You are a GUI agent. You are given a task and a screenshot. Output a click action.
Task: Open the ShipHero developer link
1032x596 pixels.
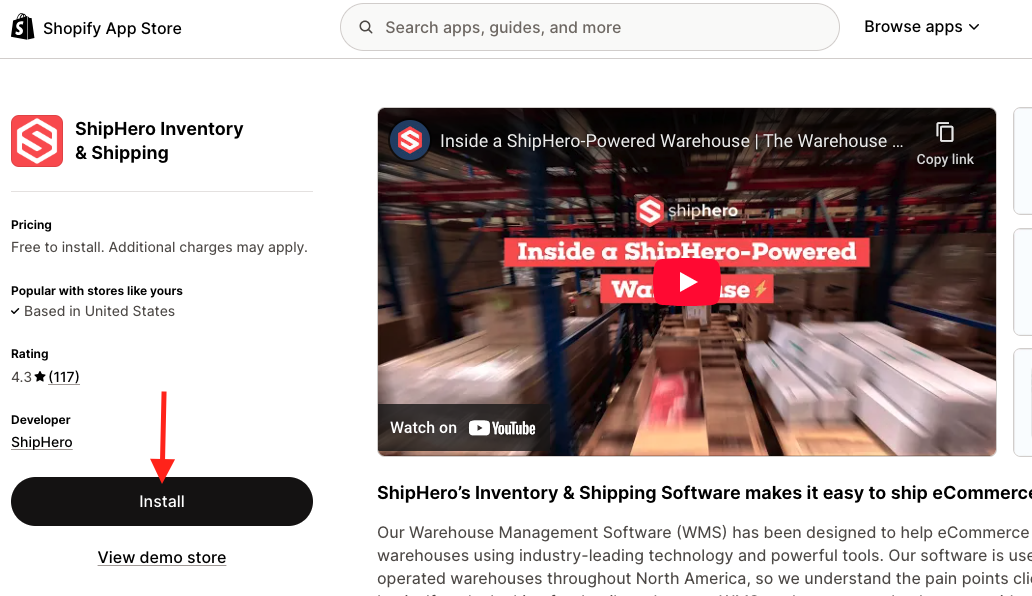click(41, 442)
